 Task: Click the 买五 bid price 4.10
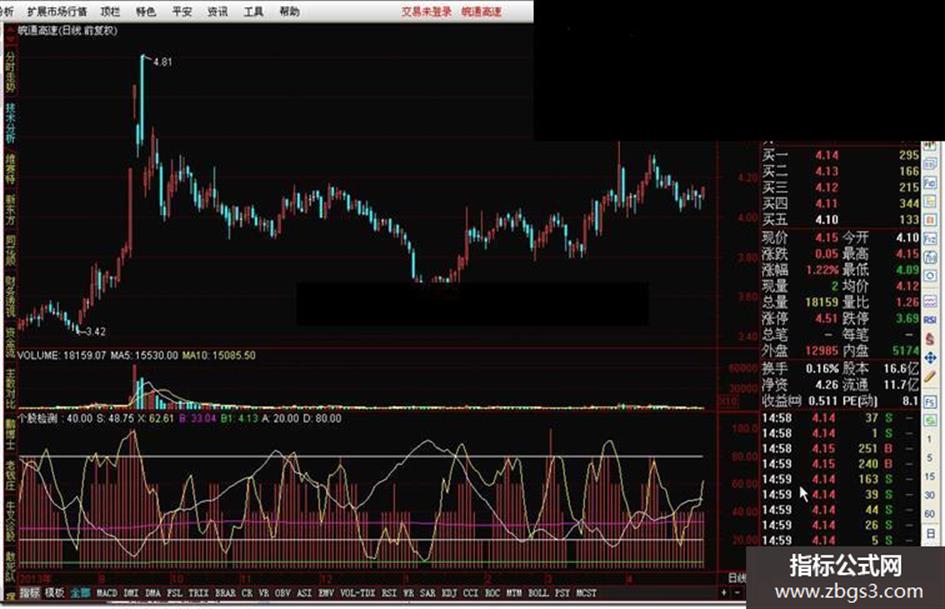(827, 220)
